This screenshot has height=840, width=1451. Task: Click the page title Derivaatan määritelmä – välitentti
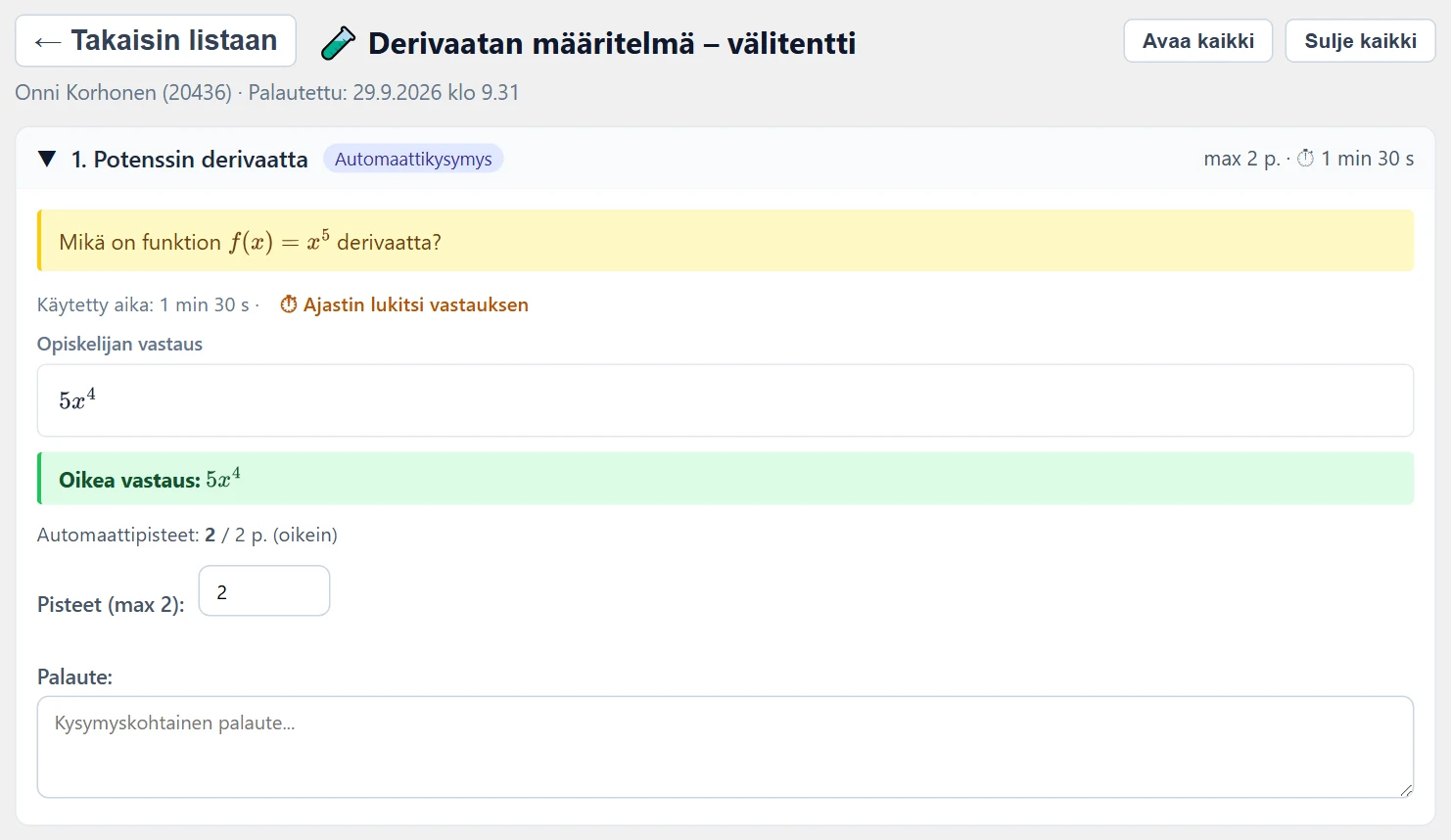612,43
